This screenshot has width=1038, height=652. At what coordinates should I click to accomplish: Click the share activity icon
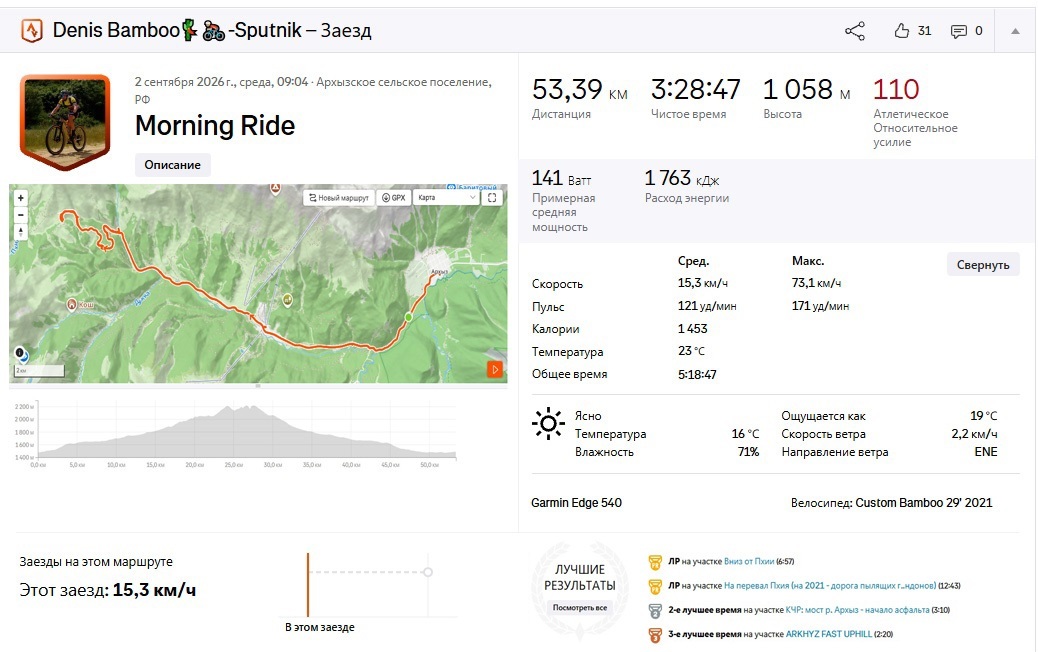[x=855, y=31]
